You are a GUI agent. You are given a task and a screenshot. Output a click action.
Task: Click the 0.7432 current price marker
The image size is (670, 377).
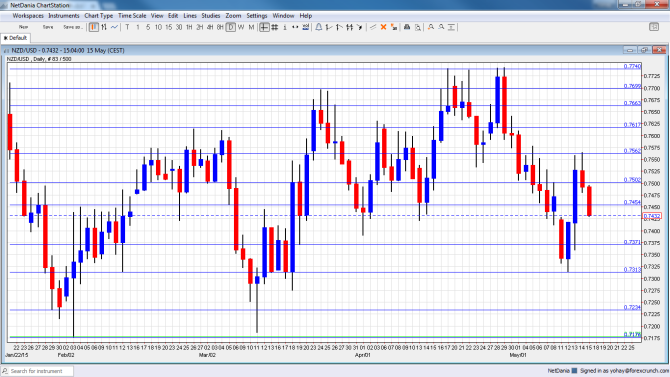pos(652,216)
